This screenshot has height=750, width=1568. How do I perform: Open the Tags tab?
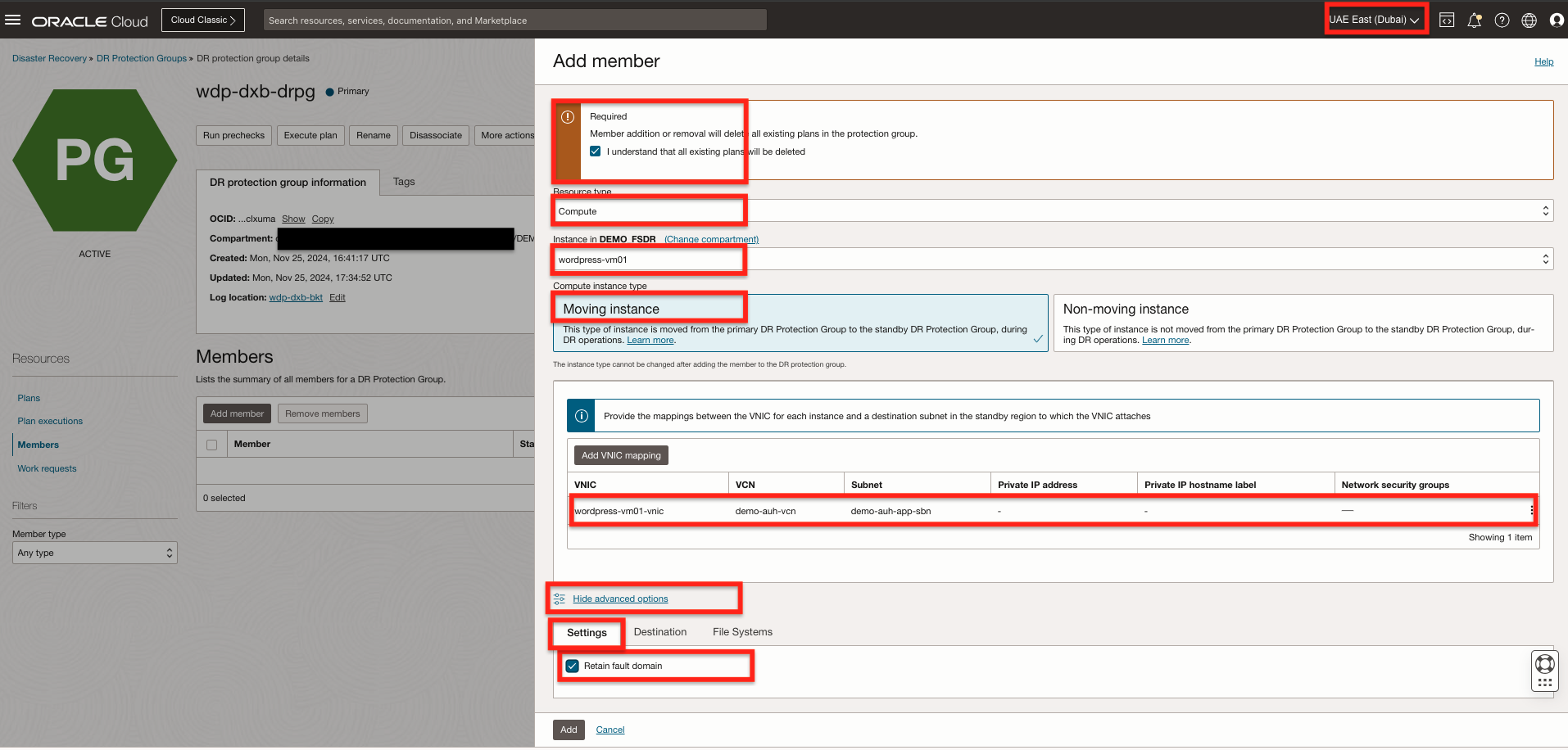404,182
